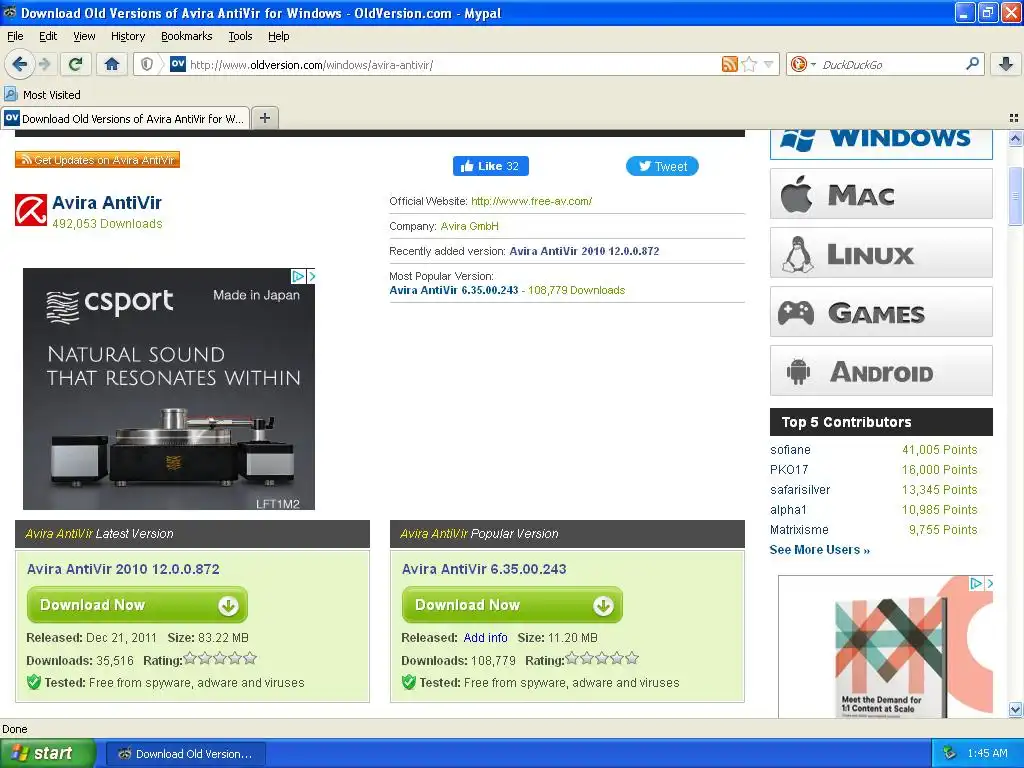Click the sidebar Meet the Demand advertisement
Image resolution: width=1024 pixels, height=768 pixels.
(886, 647)
